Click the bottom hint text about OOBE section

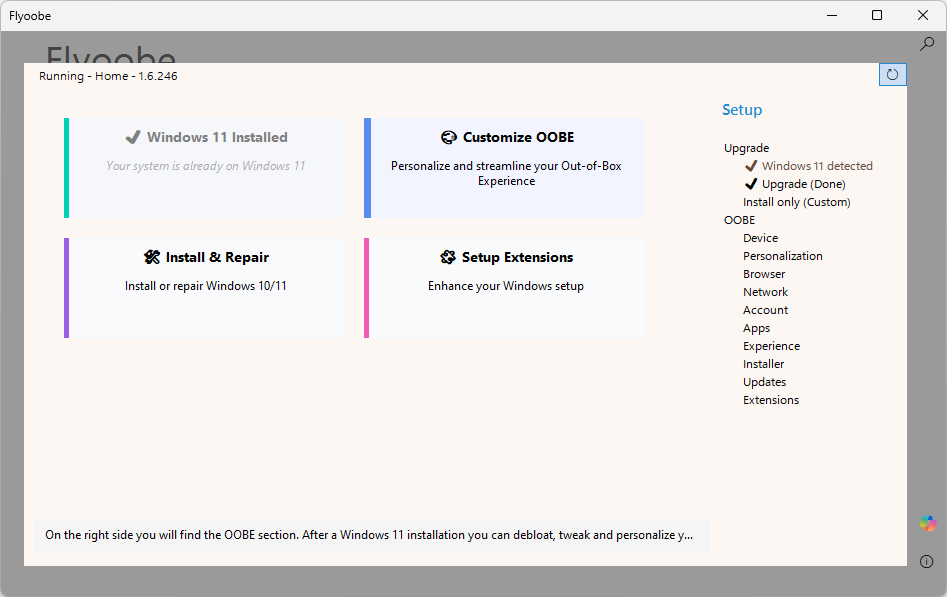point(369,535)
